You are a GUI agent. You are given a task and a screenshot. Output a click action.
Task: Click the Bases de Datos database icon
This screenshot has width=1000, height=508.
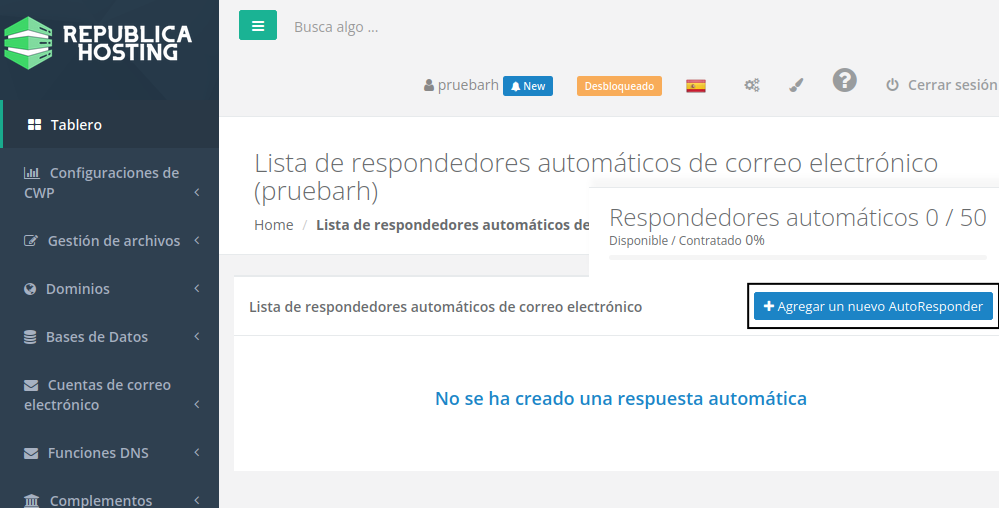30,337
